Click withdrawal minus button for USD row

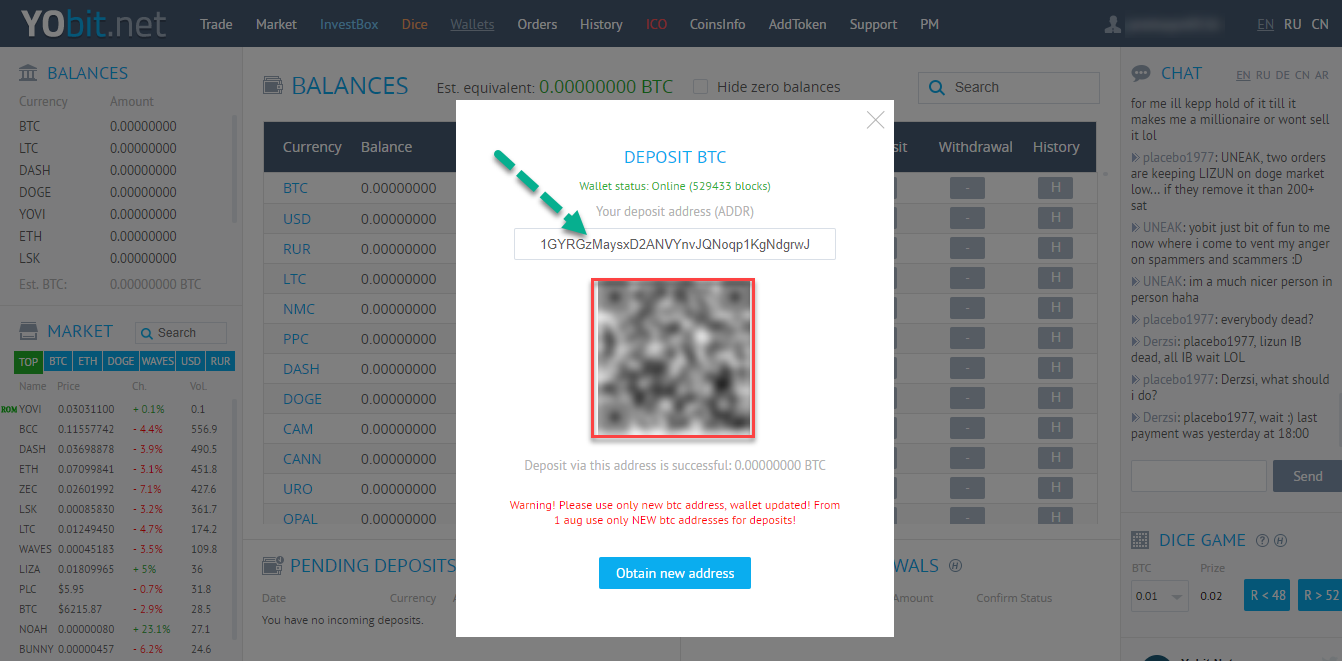click(x=967, y=218)
